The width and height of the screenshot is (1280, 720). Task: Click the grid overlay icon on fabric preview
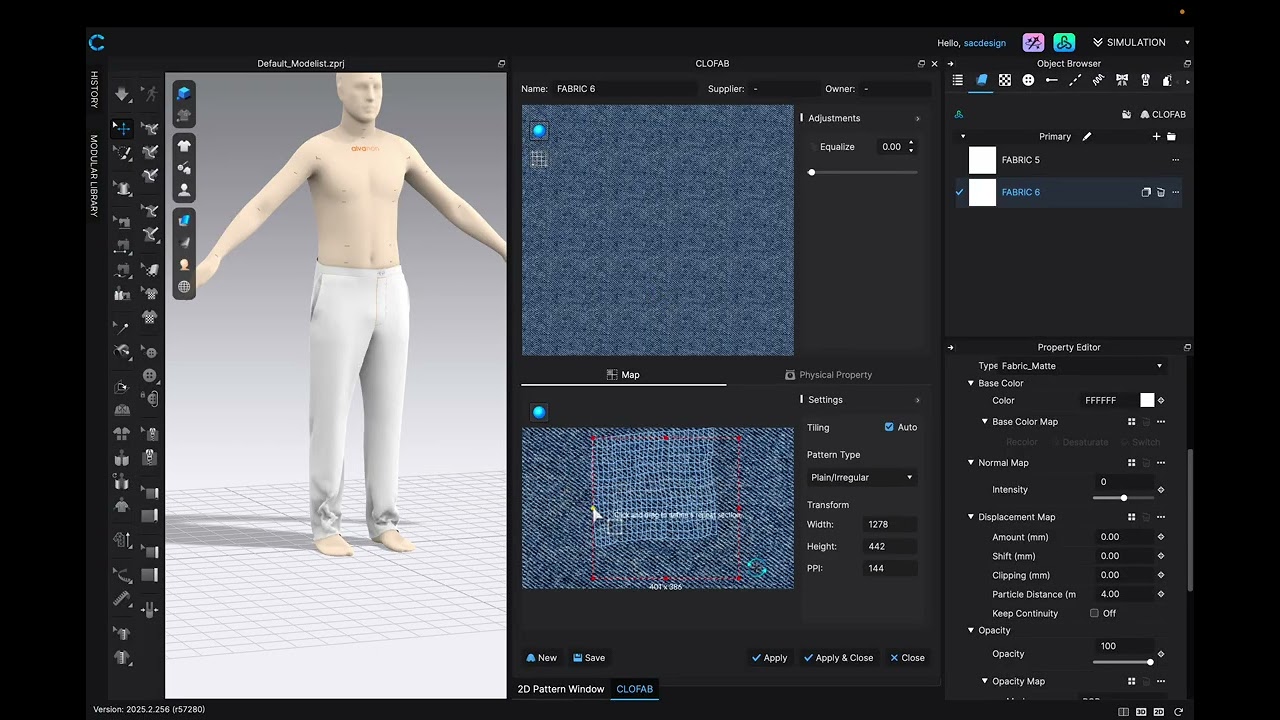[x=539, y=159]
